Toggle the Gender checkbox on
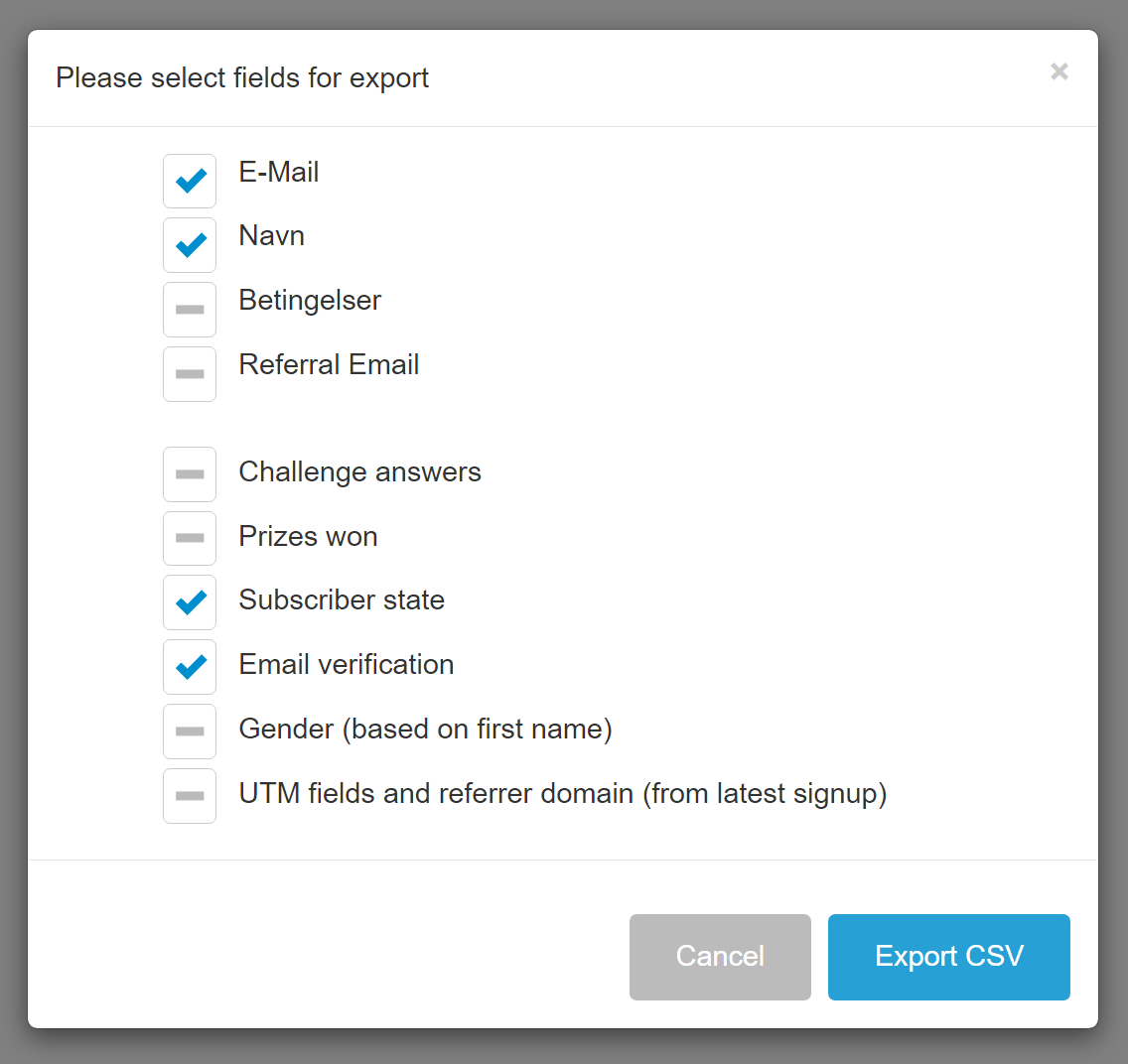This screenshot has height=1064, width=1128. tap(190, 731)
